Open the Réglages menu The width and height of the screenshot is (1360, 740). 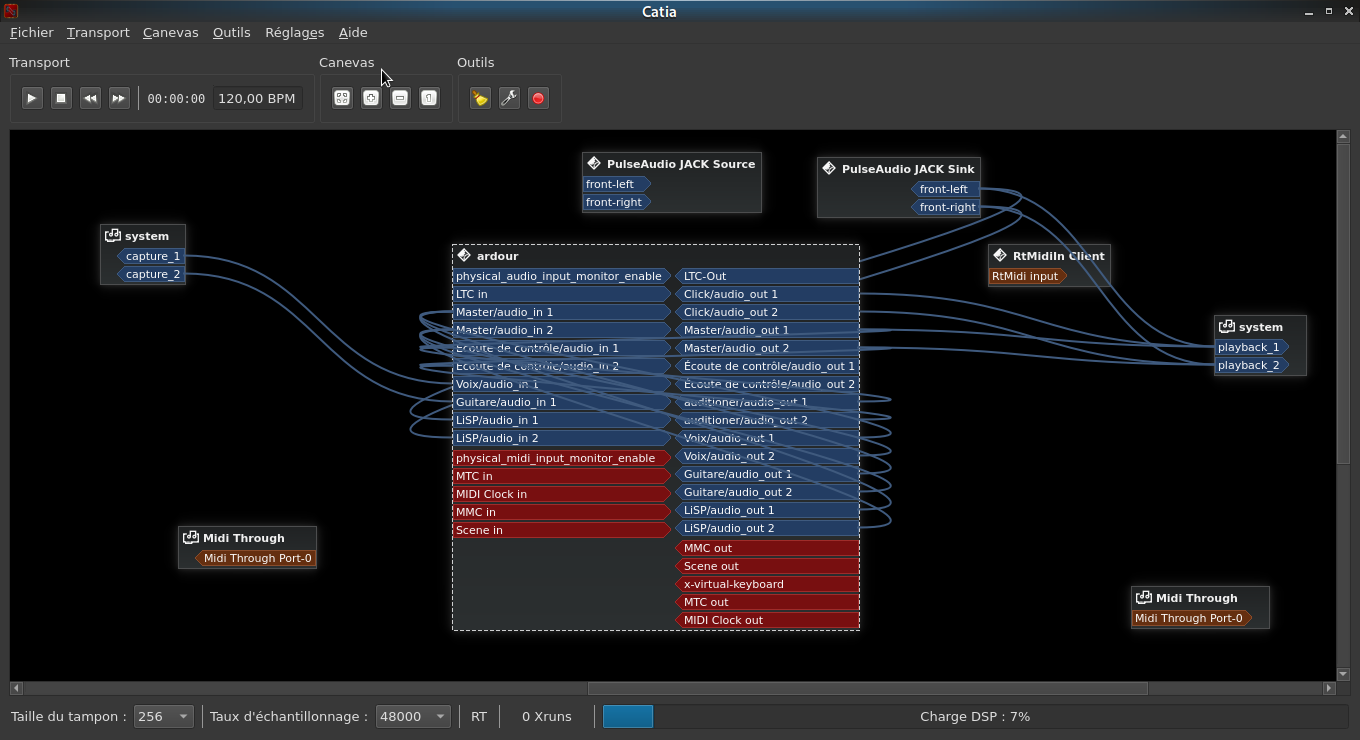[294, 32]
